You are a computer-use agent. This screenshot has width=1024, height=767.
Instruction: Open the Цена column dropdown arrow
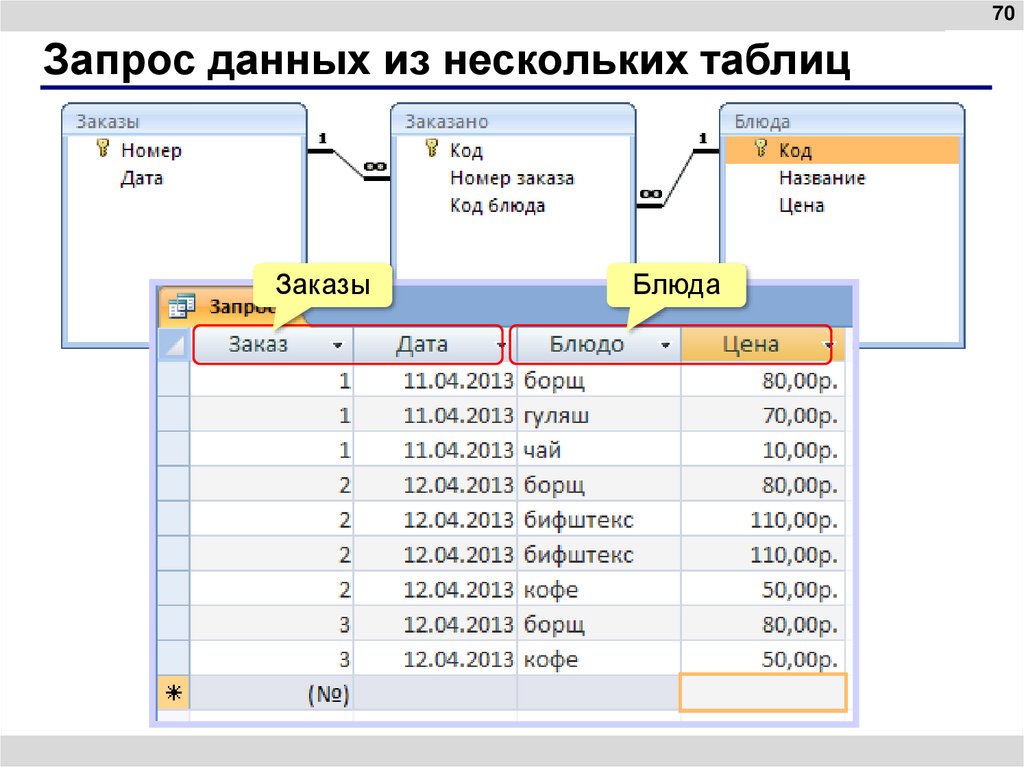pos(829,345)
